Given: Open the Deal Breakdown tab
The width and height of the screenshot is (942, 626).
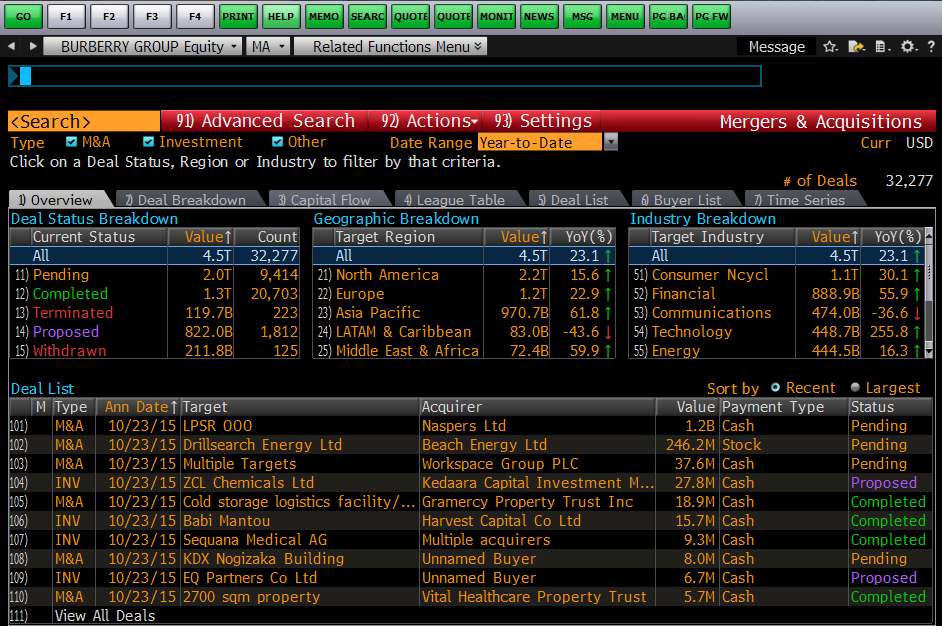Looking at the screenshot, I should click(x=185, y=200).
